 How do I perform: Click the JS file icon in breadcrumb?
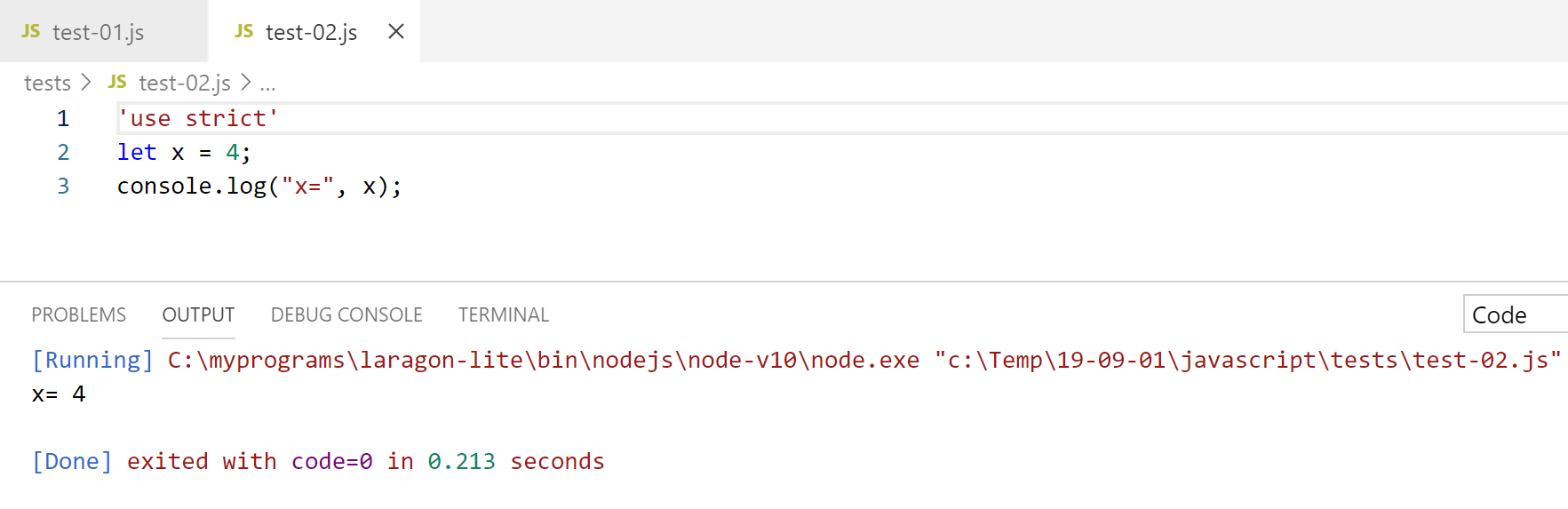[x=117, y=82]
